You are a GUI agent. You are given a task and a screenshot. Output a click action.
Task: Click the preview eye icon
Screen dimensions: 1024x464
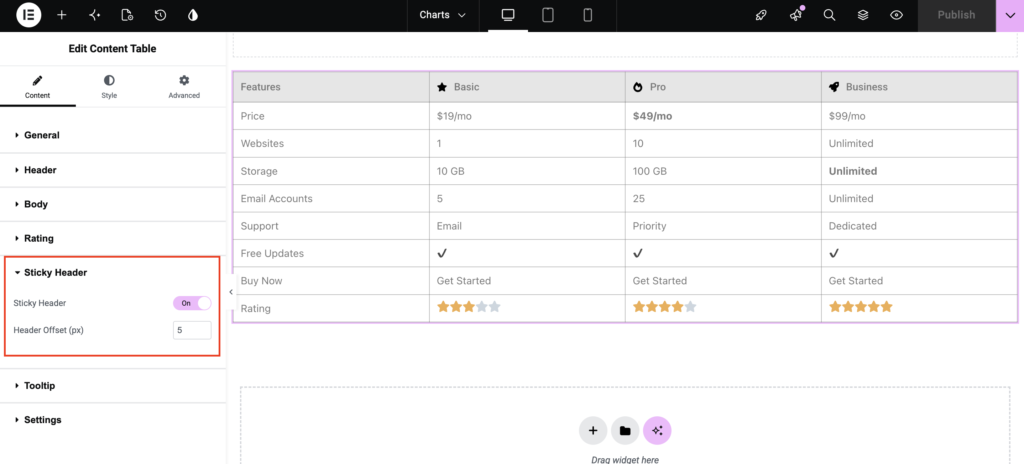coord(897,15)
